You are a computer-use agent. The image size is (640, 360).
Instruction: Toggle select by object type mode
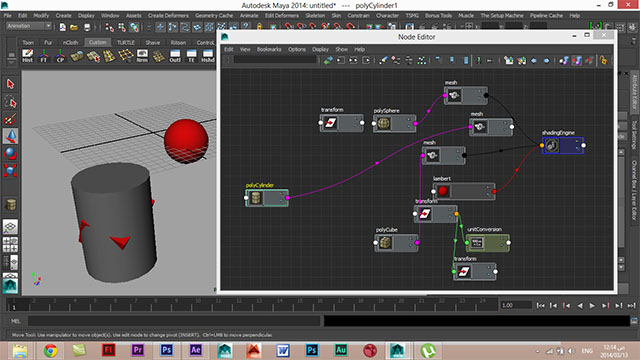point(122,27)
